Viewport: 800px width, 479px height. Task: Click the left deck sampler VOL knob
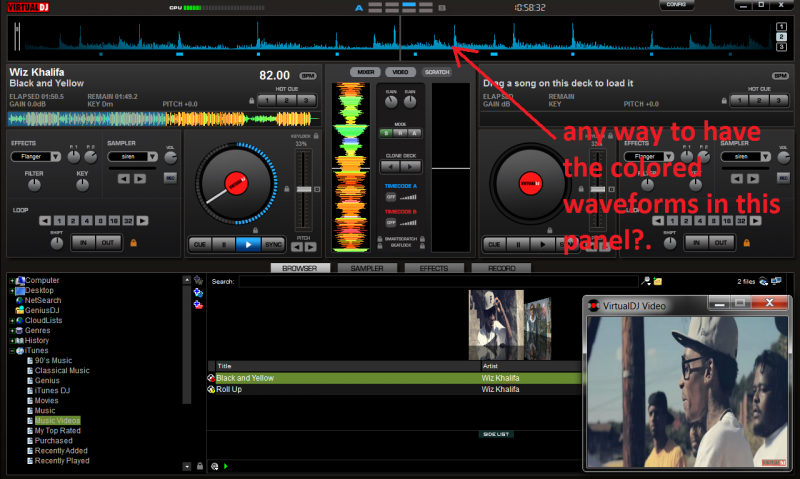(170, 158)
